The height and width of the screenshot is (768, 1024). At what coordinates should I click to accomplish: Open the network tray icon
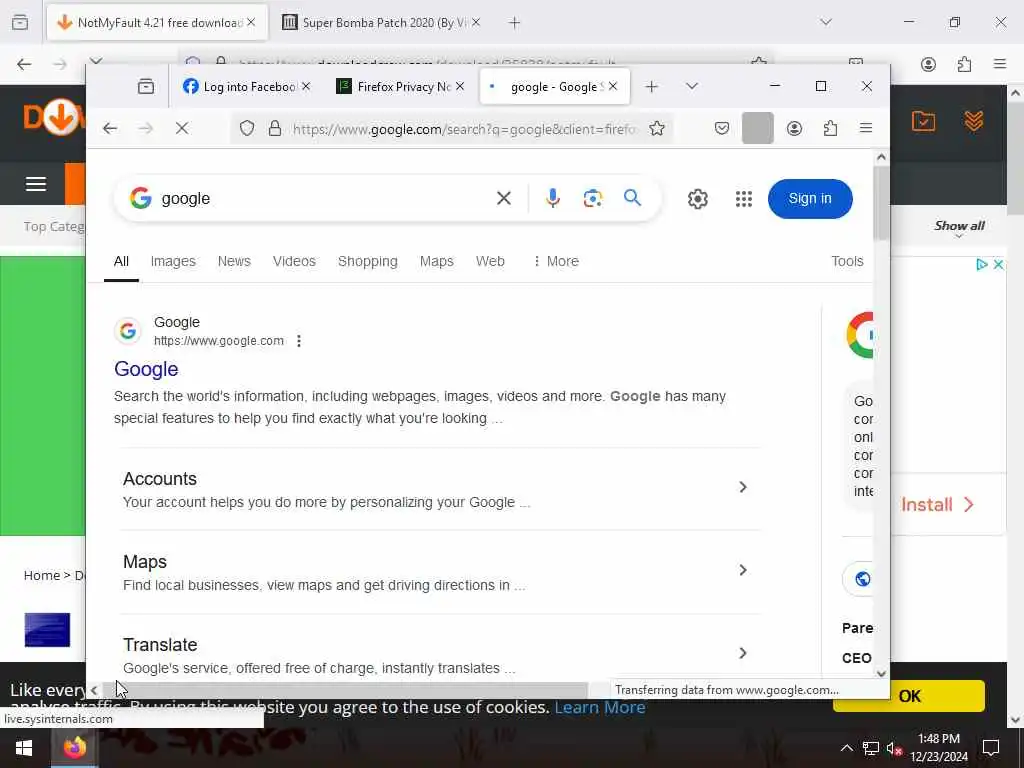pyautogui.click(x=871, y=748)
